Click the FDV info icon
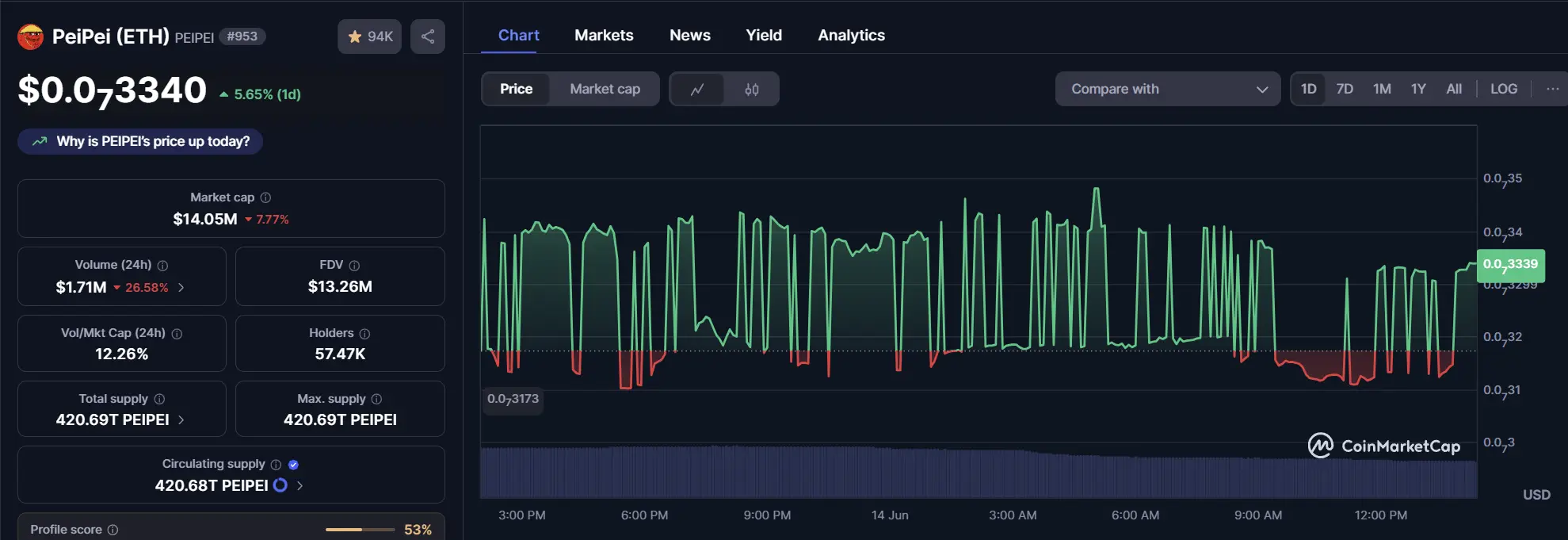This screenshot has width=1568, height=540. click(354, 266)
